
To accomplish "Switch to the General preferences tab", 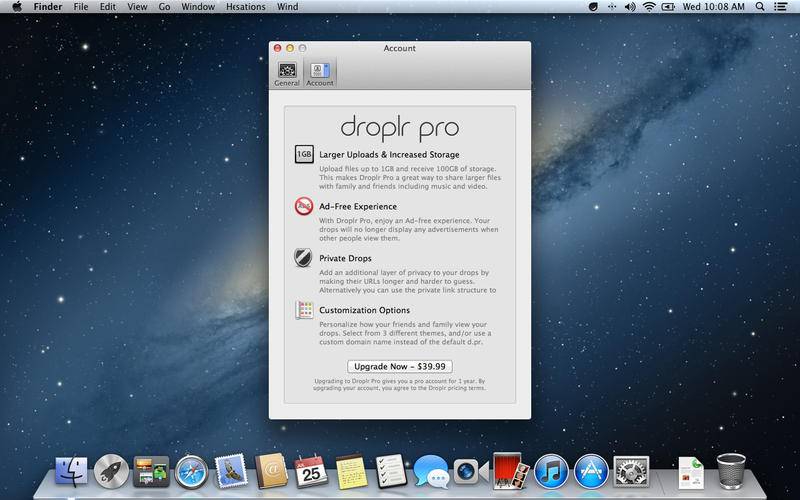I will [x=287, y=73].
